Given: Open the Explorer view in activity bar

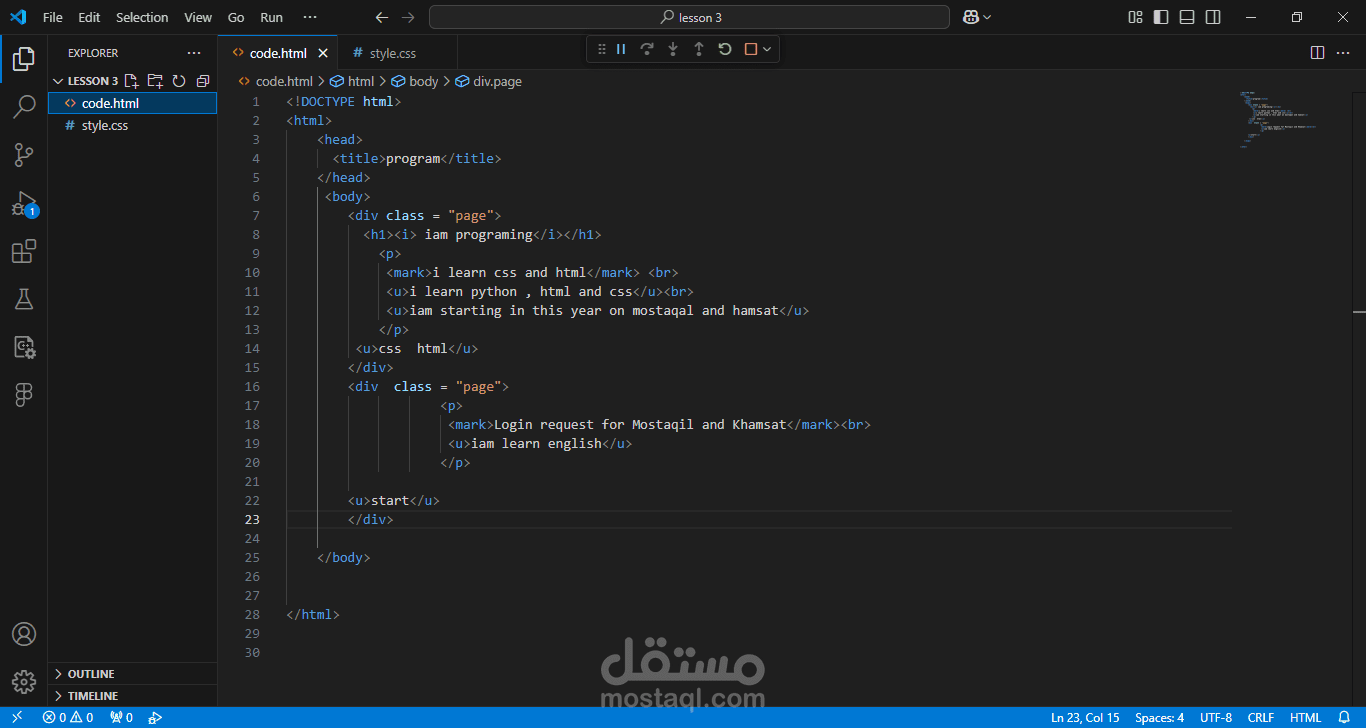Looking at the screenshot, I should coord(24,59).
